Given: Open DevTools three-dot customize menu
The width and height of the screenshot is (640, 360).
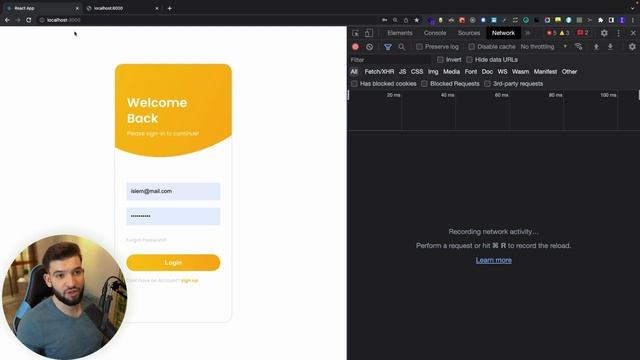Looking at the screenshot, I should 618,33.
